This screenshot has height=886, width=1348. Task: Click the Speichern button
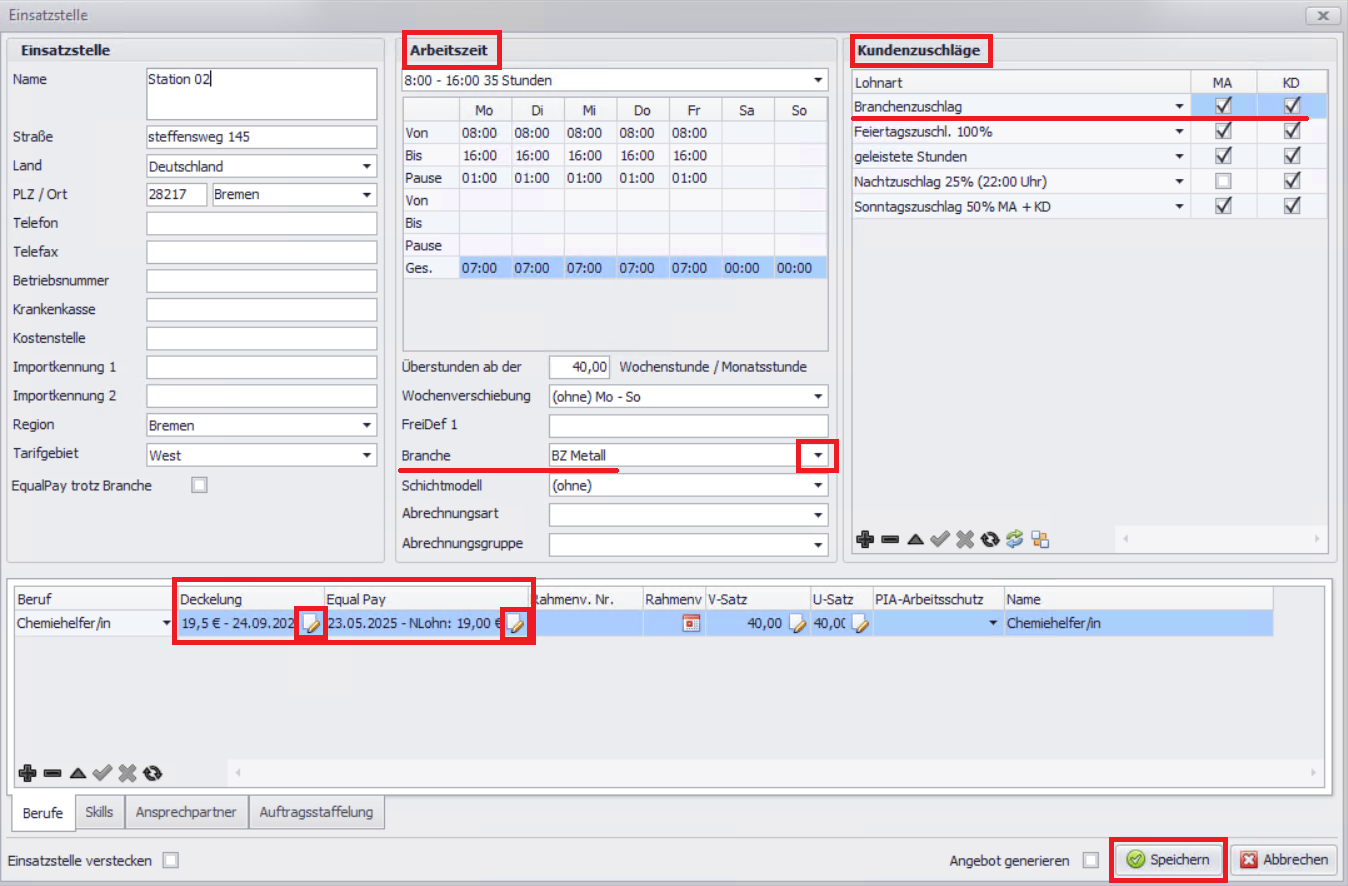tap(1170, 859)
